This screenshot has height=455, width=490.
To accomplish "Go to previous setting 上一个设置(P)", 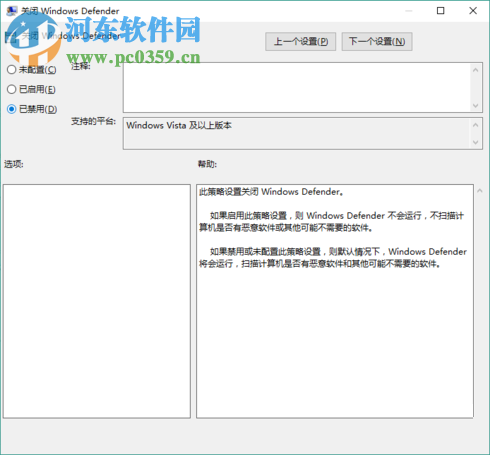I will tap(300, 42).
